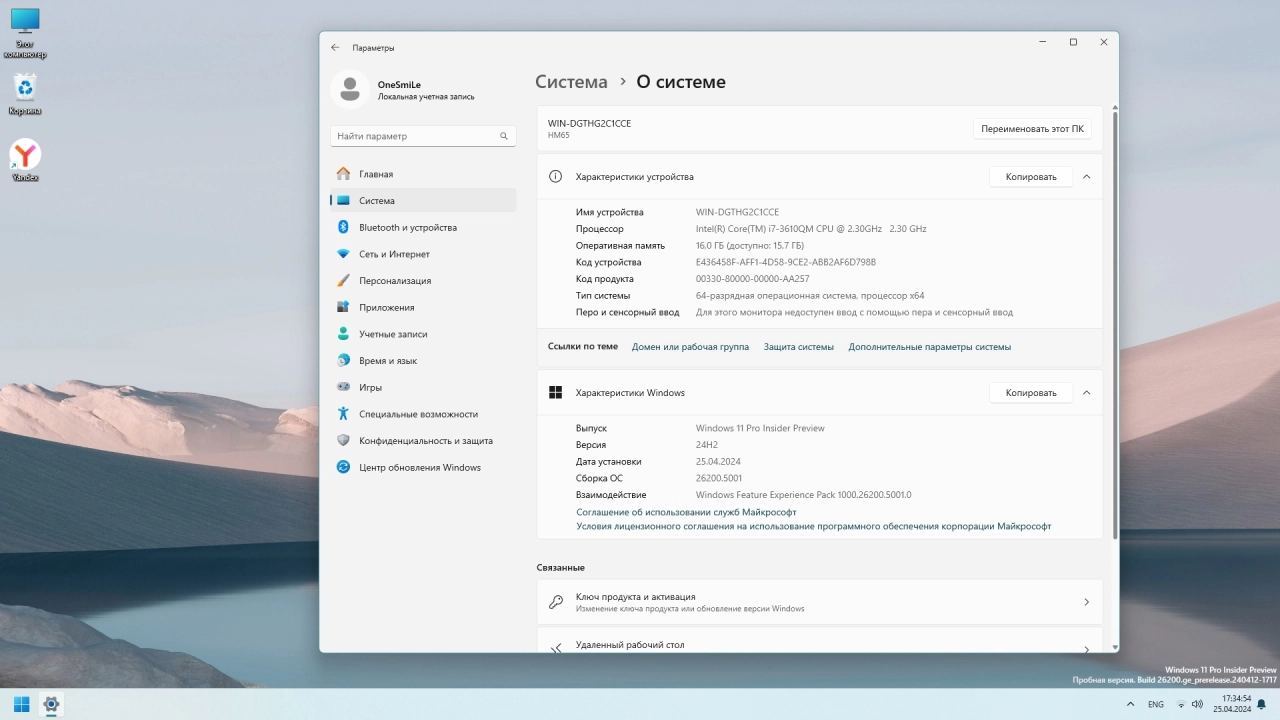Select OS build value 26200.5001
1280x720 pixels.
[x=719, y=478]
